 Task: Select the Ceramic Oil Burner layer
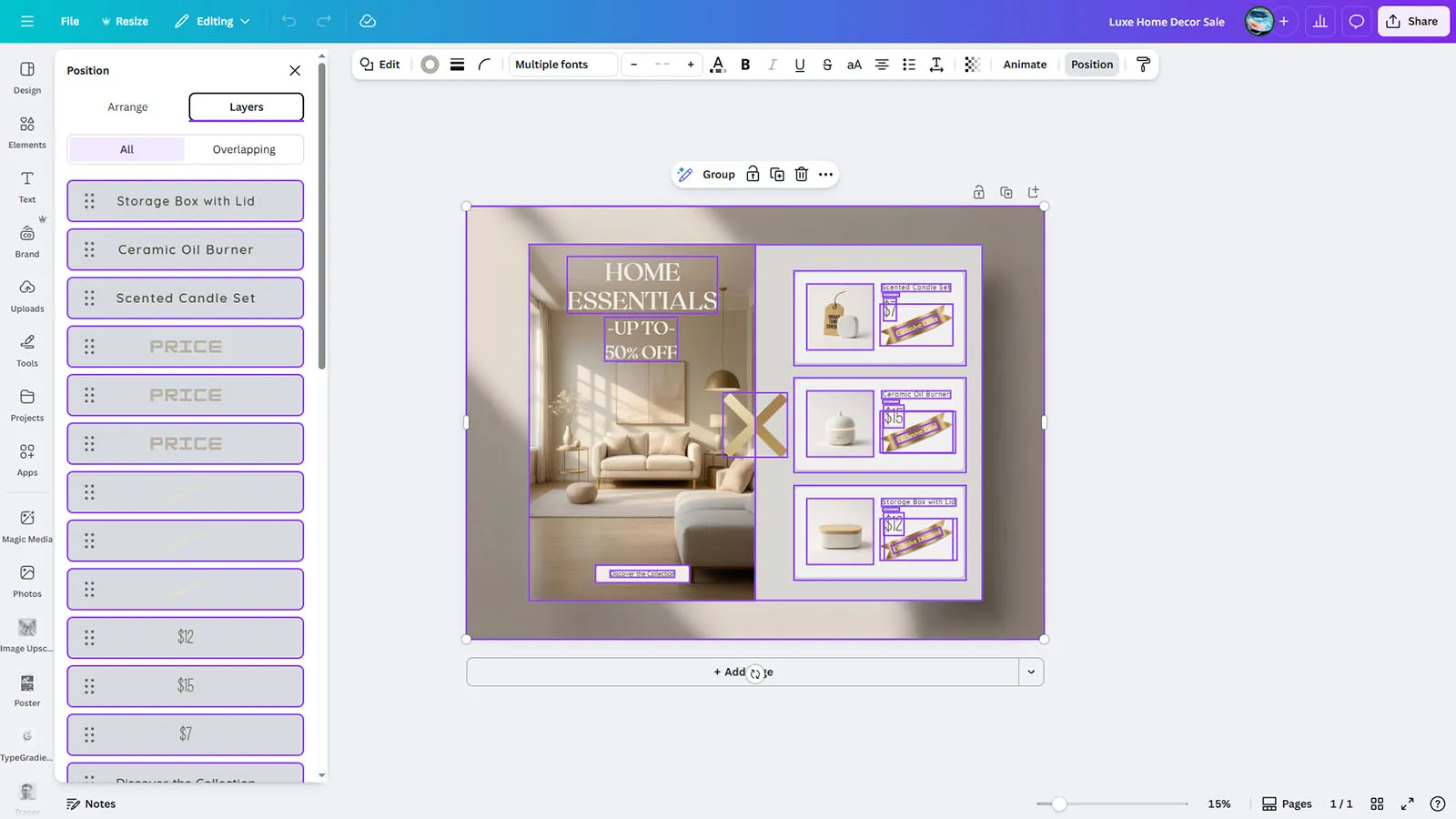[x=186, y=249]
